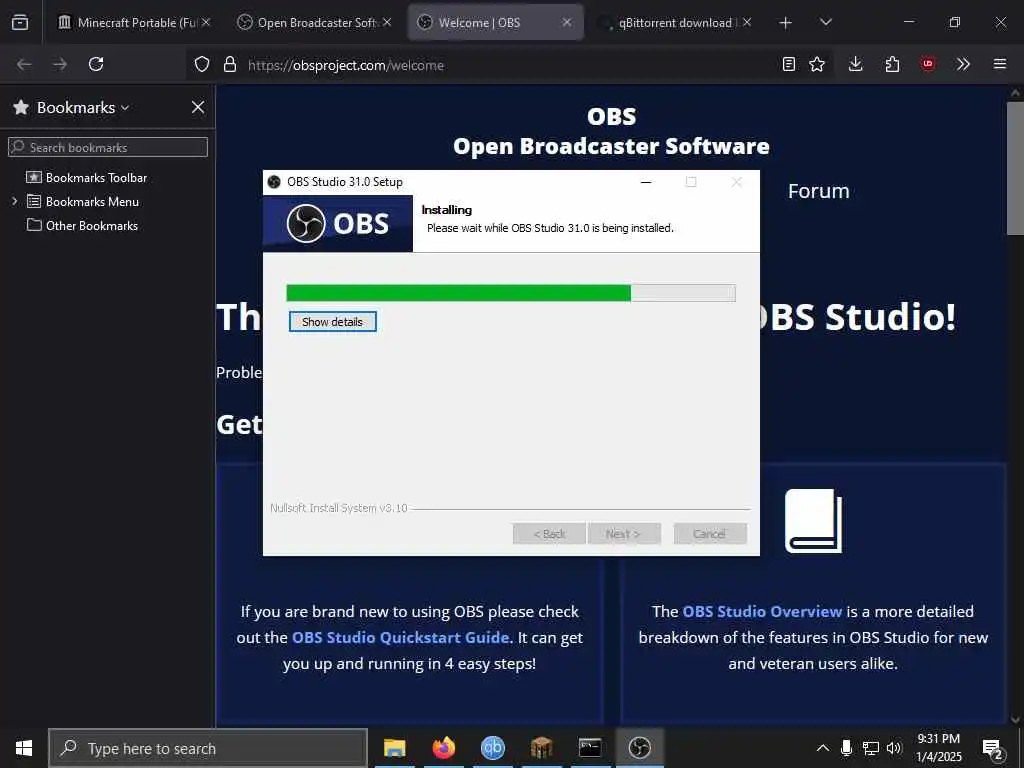Open File Explorer from the taskbar
This screenshot has width=1024, height=768.
tap(394, 748)
